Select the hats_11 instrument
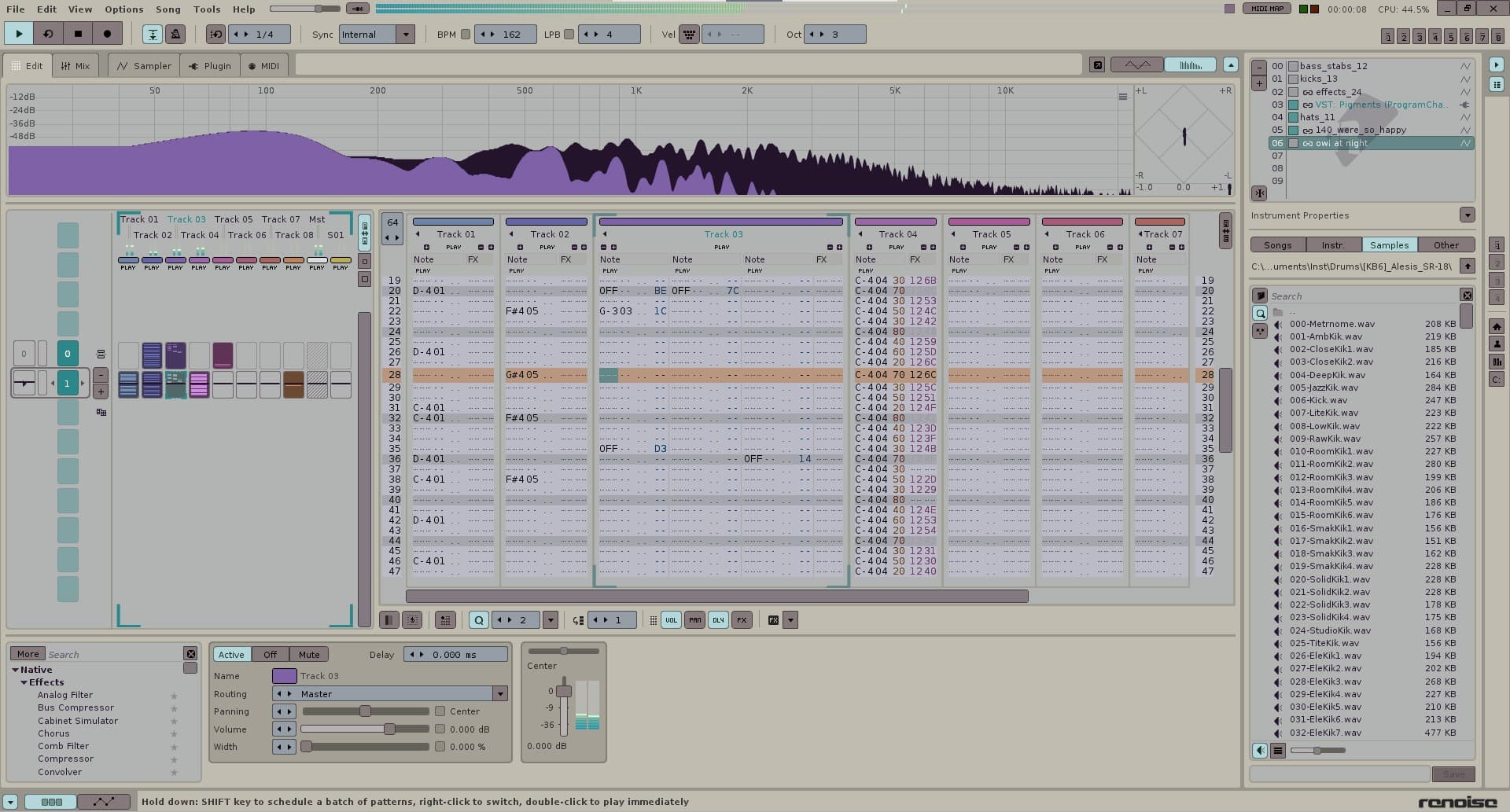Image resolution: width=1510 pixels, height=812 pixels. [1317, 117]
